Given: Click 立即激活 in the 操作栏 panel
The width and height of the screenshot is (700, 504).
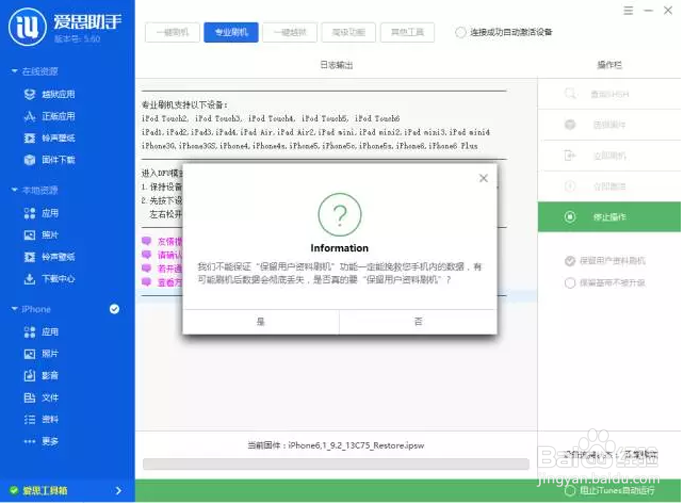Looking at the screenshot, I should 609,186.
